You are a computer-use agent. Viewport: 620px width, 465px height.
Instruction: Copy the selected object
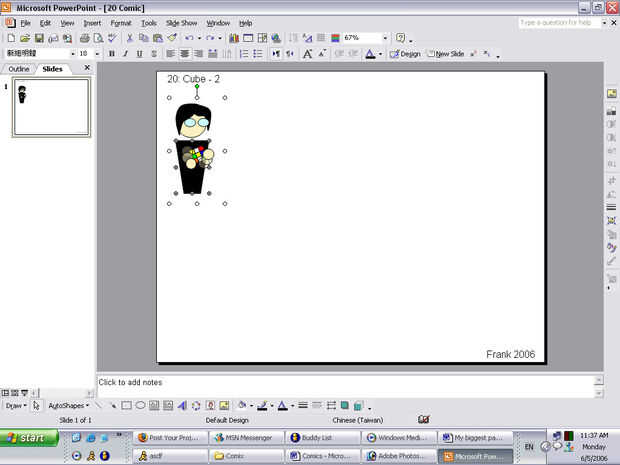click(144, 38)
